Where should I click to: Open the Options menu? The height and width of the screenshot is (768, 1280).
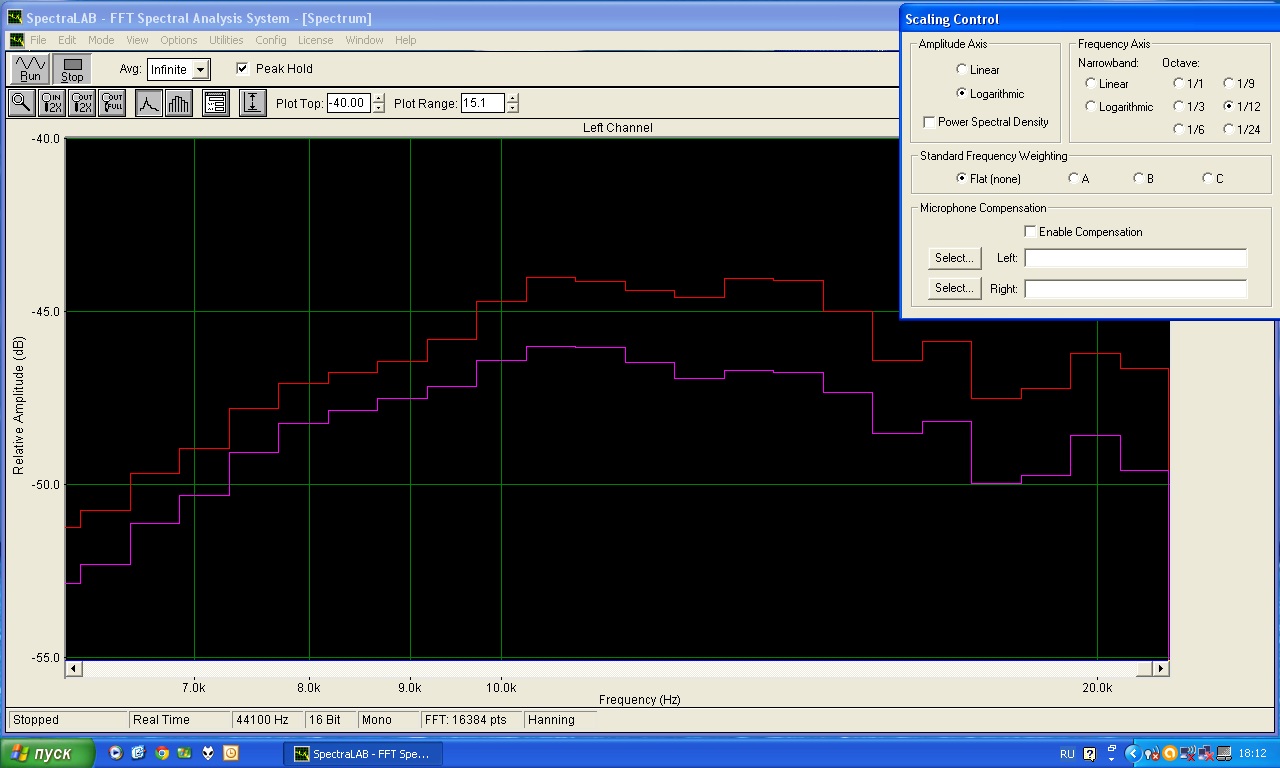point(179,40)
